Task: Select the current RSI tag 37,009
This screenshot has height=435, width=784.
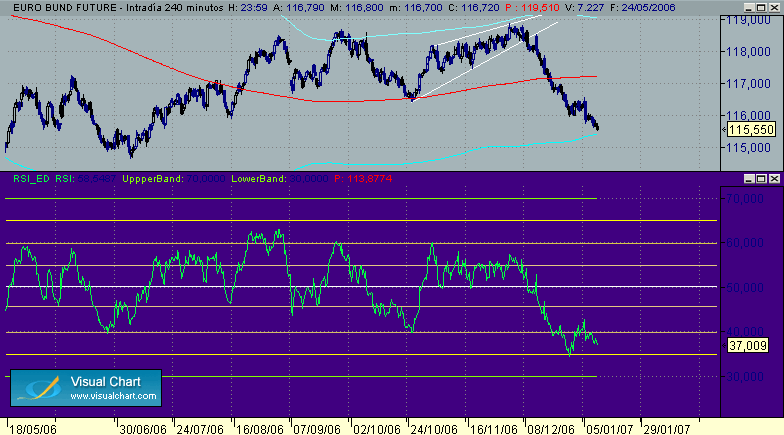Action: coord(748,346)
